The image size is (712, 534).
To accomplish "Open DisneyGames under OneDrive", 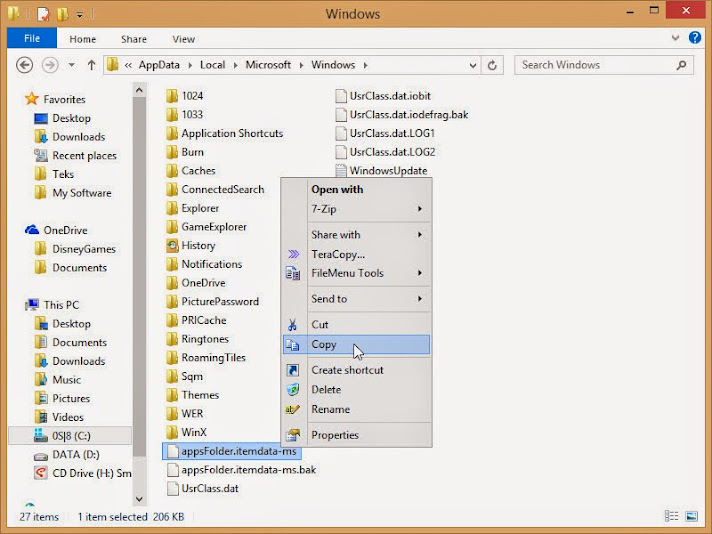I will tap(75, 249).
